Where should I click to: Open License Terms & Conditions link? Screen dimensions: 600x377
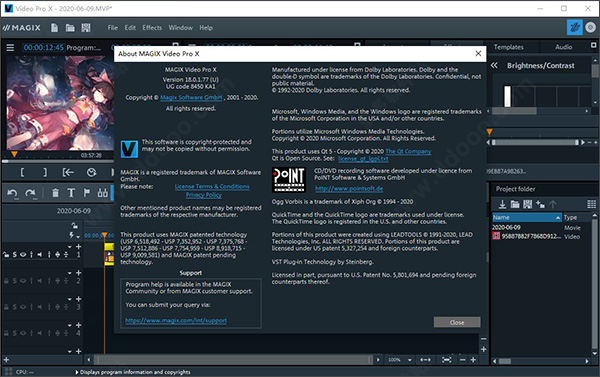pos(212,186)
